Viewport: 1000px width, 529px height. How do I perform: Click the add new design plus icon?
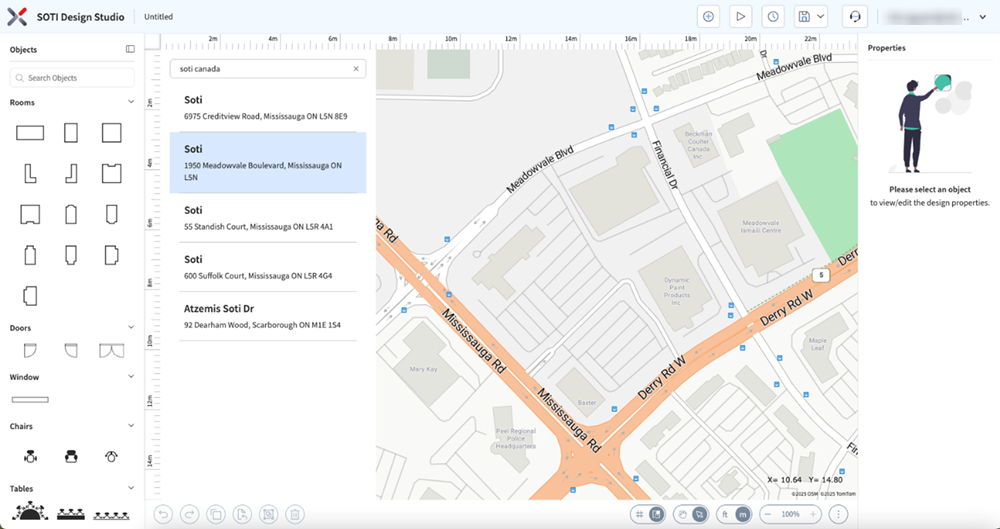[707, 17]
